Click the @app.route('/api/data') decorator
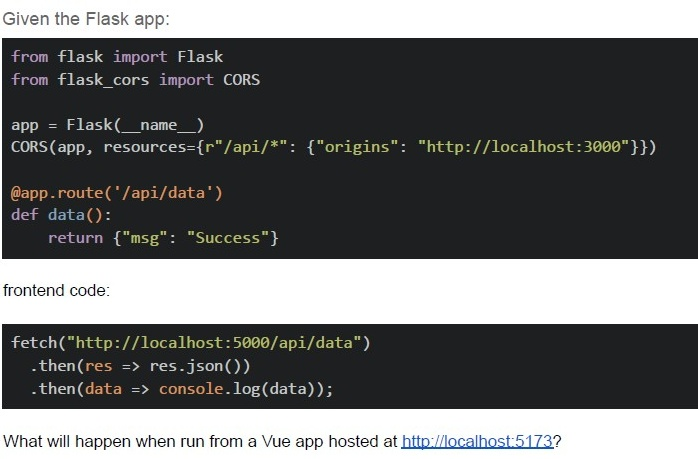698x459 pixels. point(117,193)
